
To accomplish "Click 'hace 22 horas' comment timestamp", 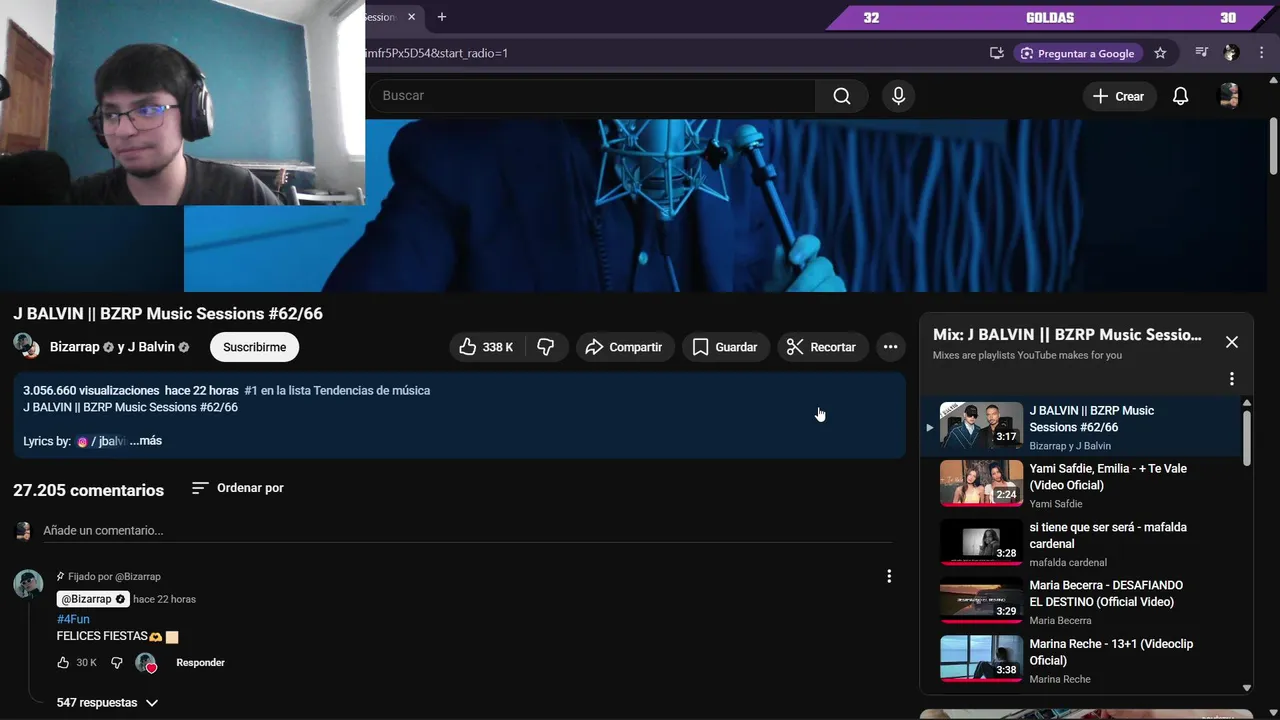I will point(164,599).
